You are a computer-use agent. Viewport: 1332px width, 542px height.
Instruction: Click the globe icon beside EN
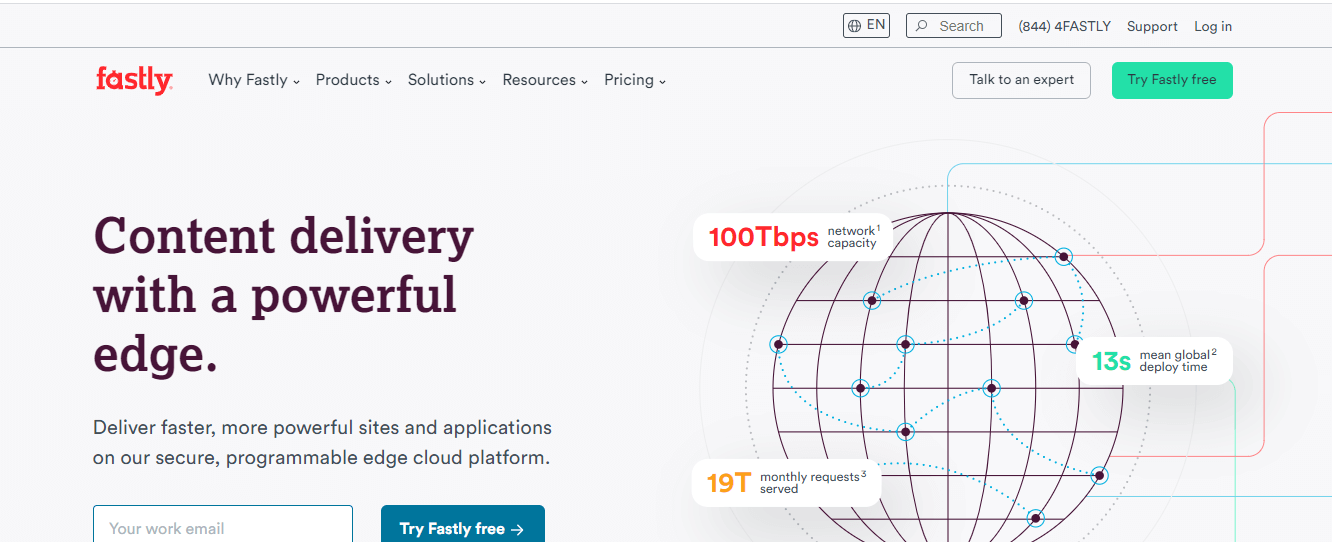click(x=854, y=26)
